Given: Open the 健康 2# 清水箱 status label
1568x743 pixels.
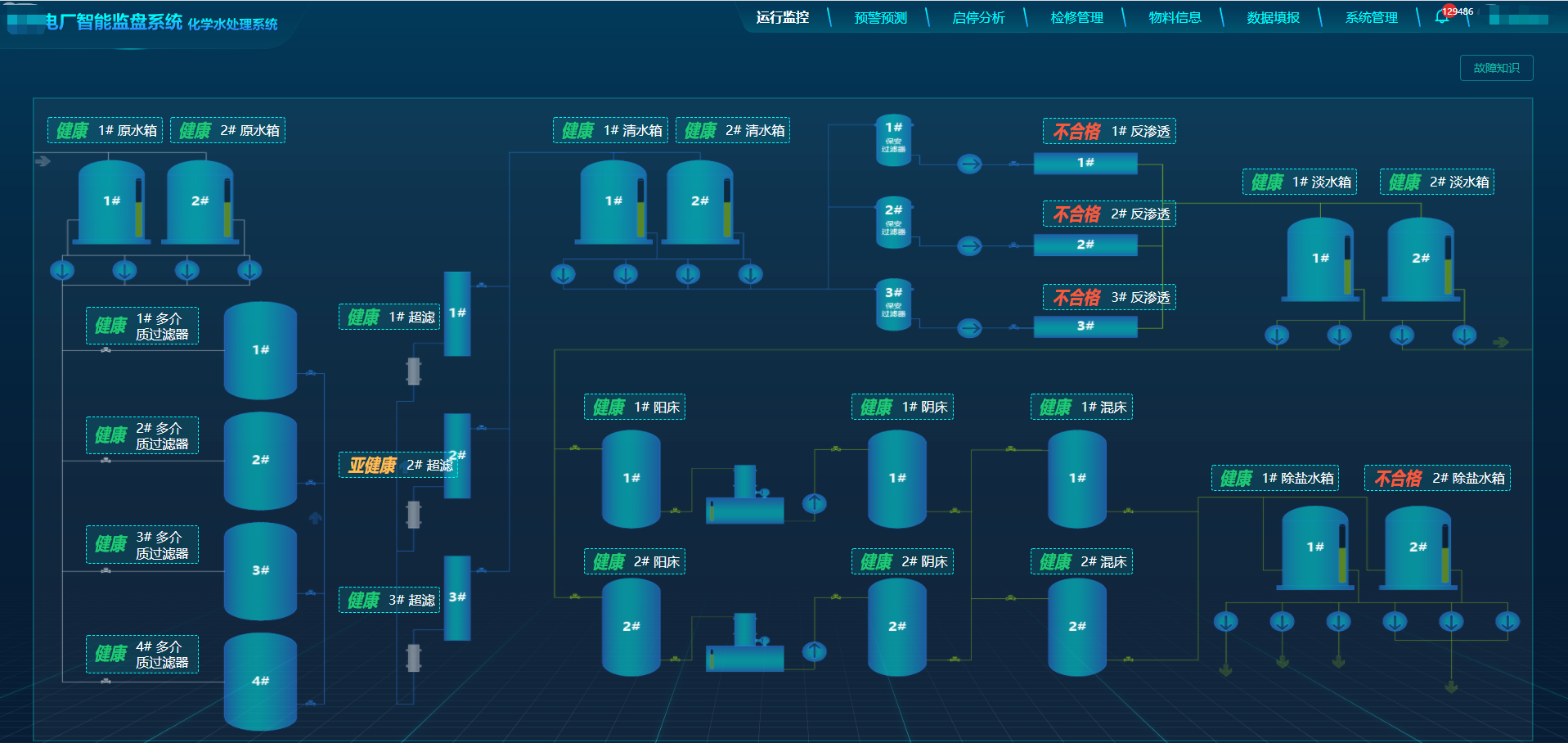Looking at the screenshot, I should click(733, 130).
